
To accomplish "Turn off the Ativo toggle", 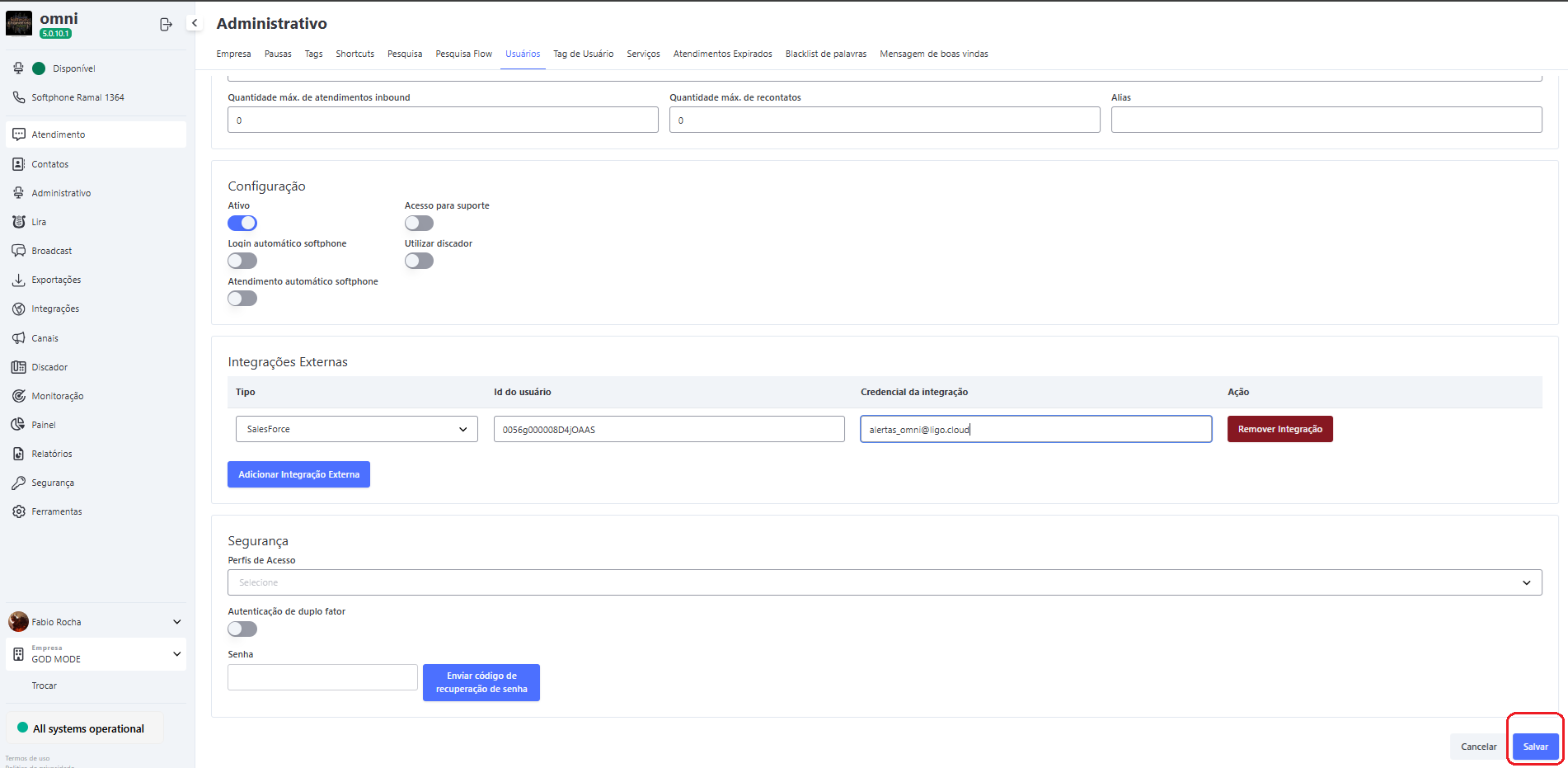I will pyautogui.click(x=242, y=223).
